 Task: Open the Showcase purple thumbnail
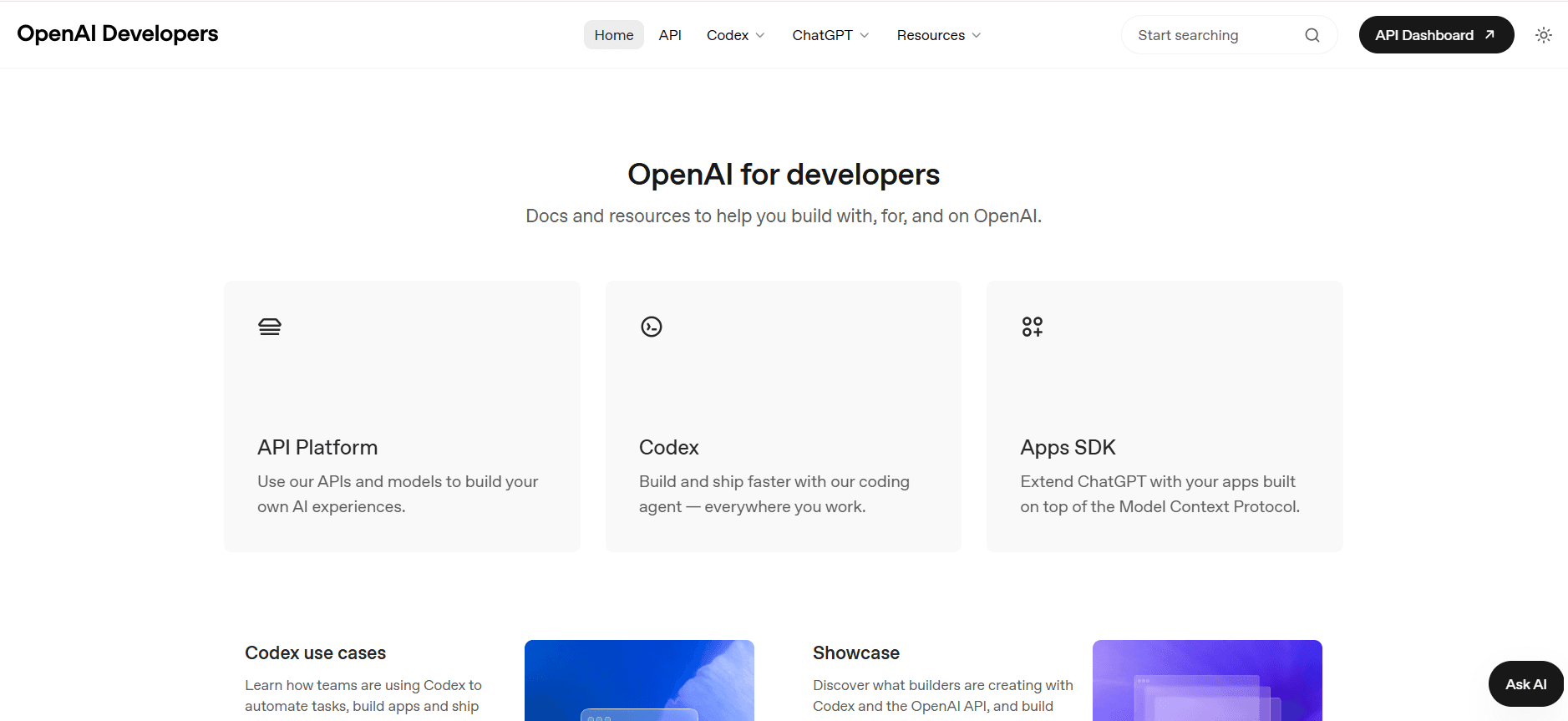[1207, 680]
